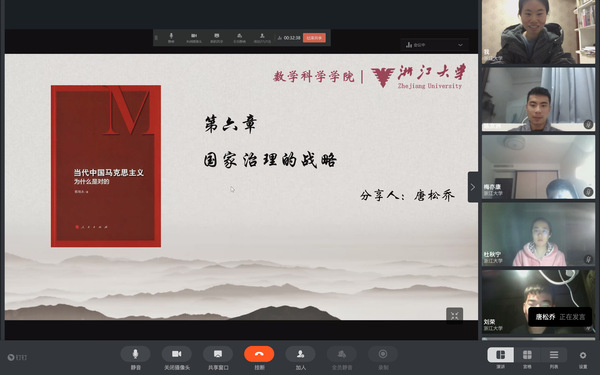Toggle microphone in the floating share toolbar
This screenshot has width=600, height=375.
click(171, 38)
